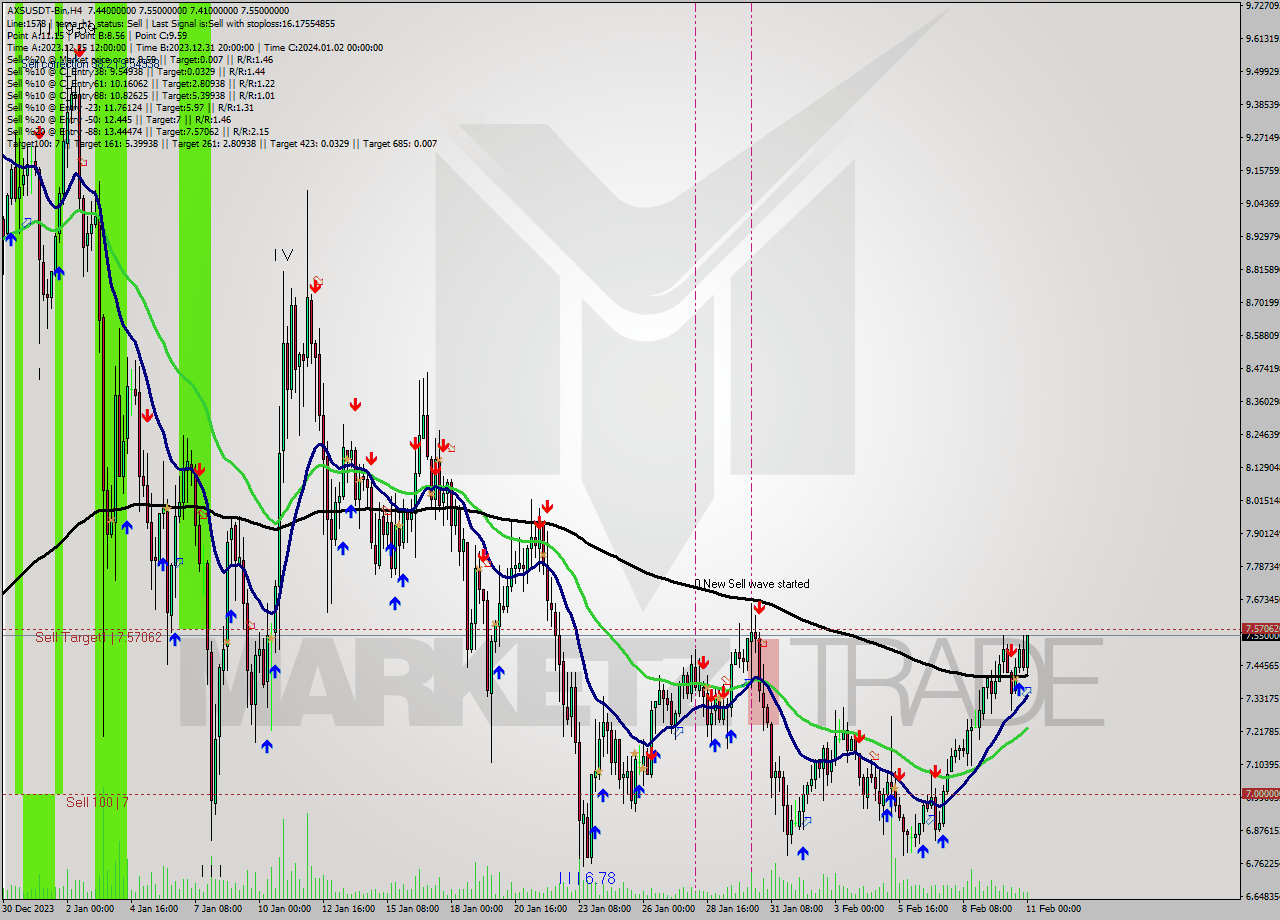Click the red sell arrow above 'New Sell wave started'

[759, 607]
